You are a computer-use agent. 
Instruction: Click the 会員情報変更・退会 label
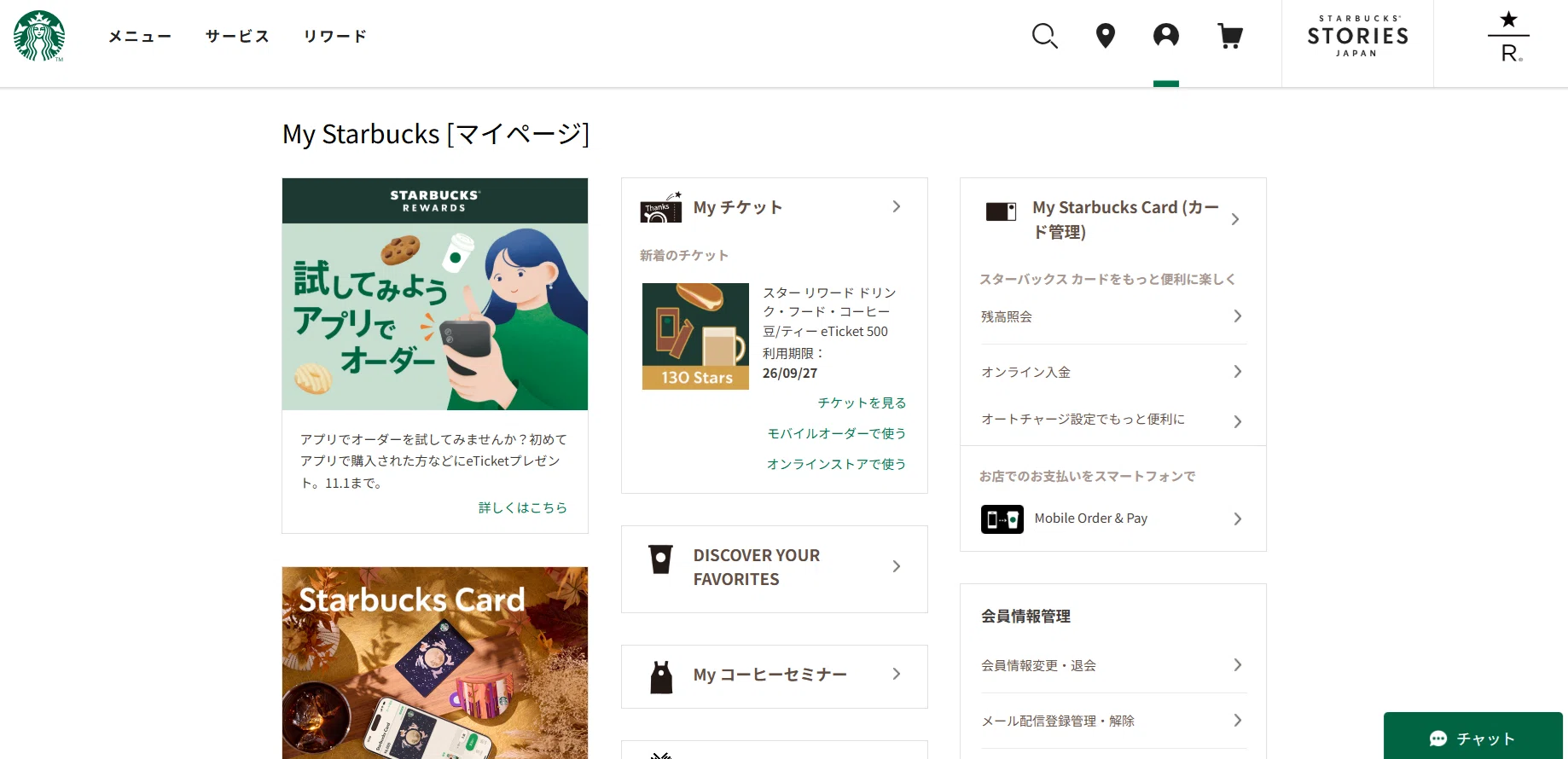(x=1038, y=665)
